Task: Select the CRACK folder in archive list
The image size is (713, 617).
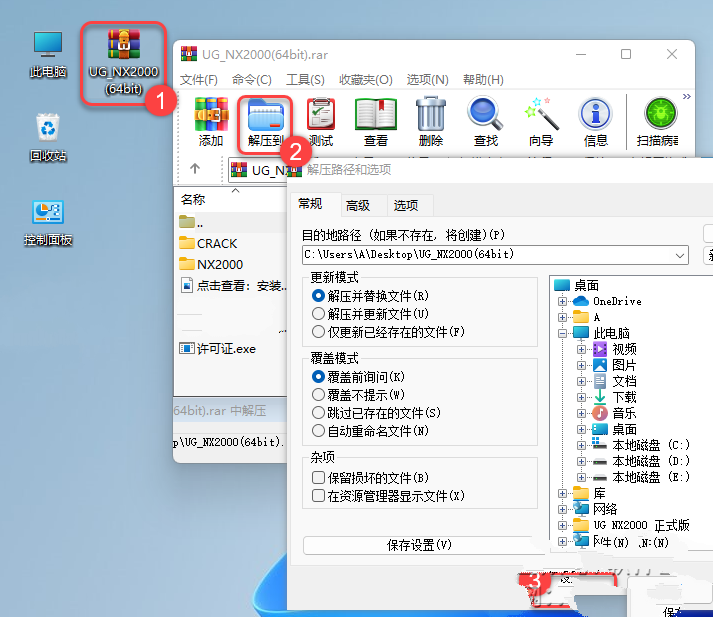Action: [208, 243]
